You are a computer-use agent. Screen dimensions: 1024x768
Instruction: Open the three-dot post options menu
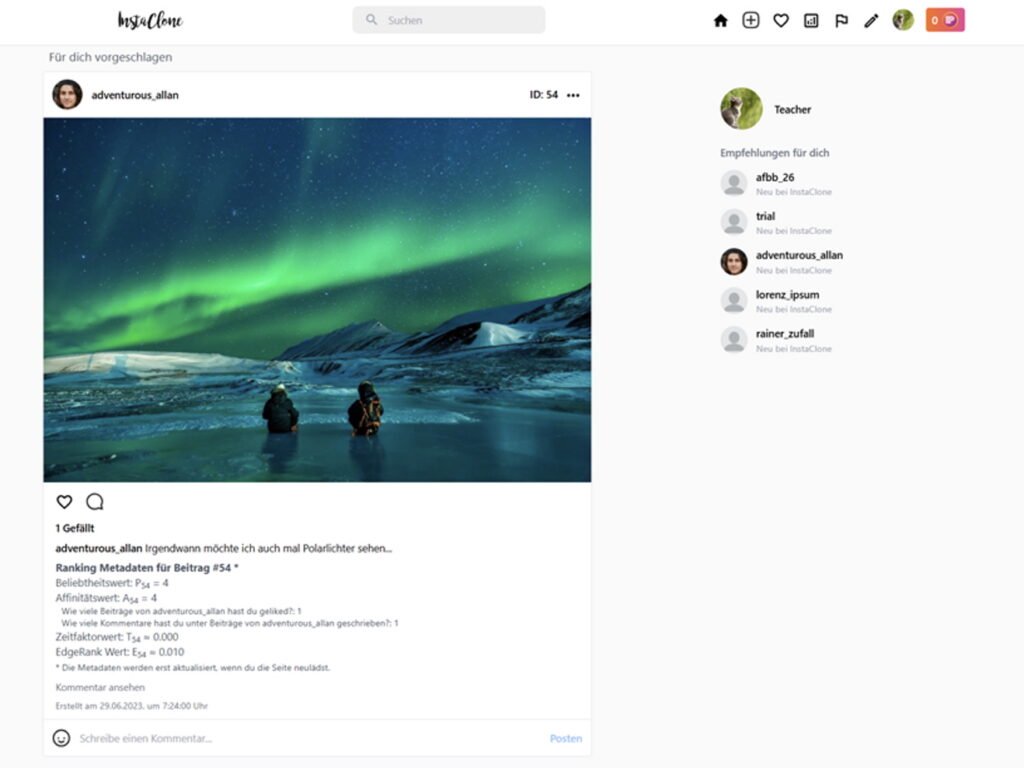(x=573, y=95)
